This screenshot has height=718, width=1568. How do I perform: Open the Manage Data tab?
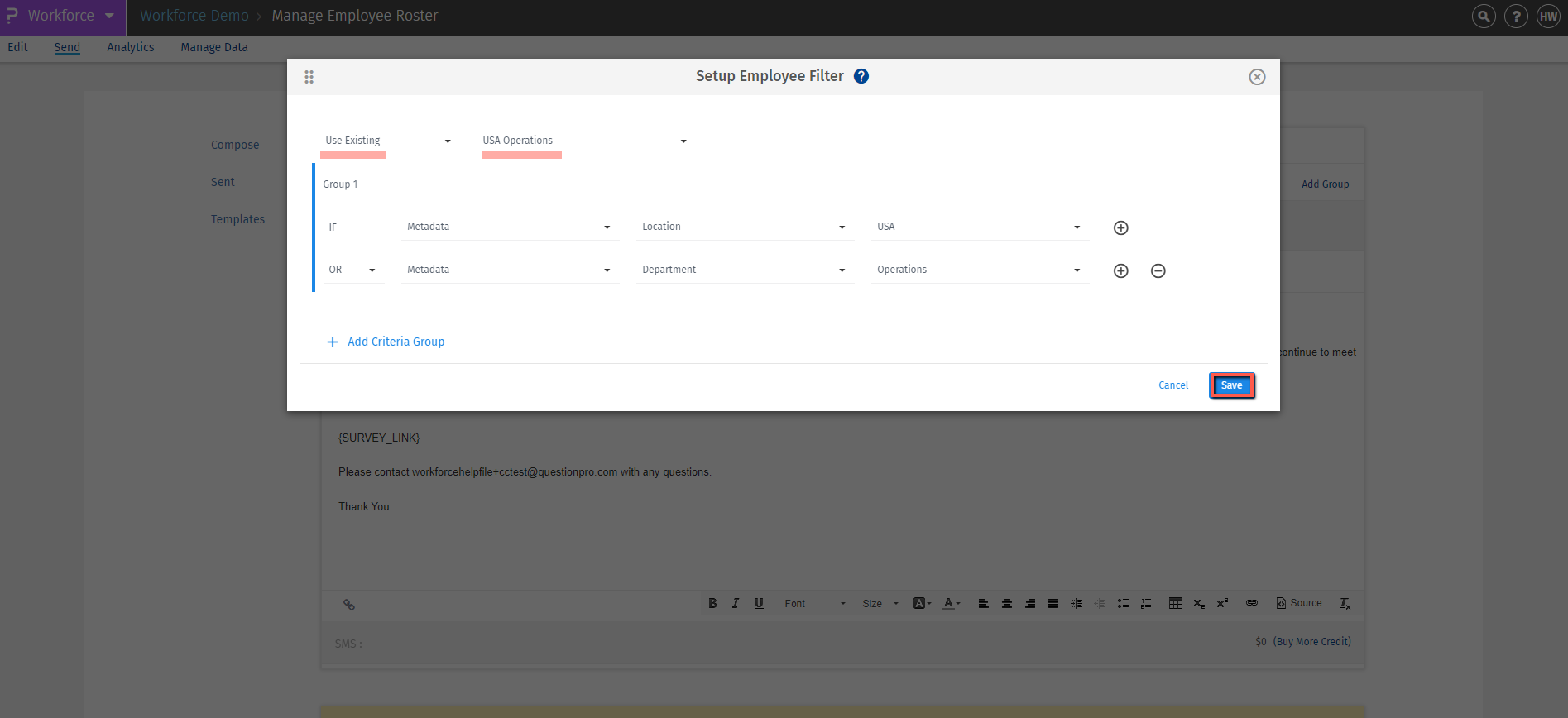[x=214, y=47]
